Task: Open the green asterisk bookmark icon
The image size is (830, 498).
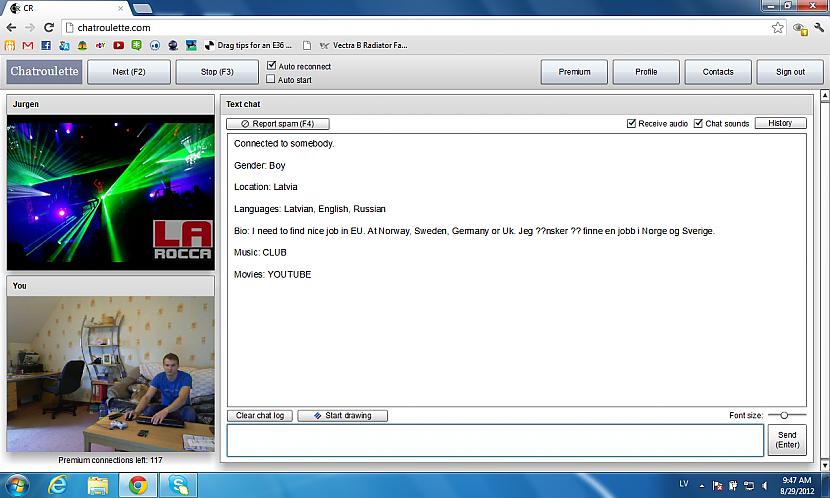Action: click(137, 46)
